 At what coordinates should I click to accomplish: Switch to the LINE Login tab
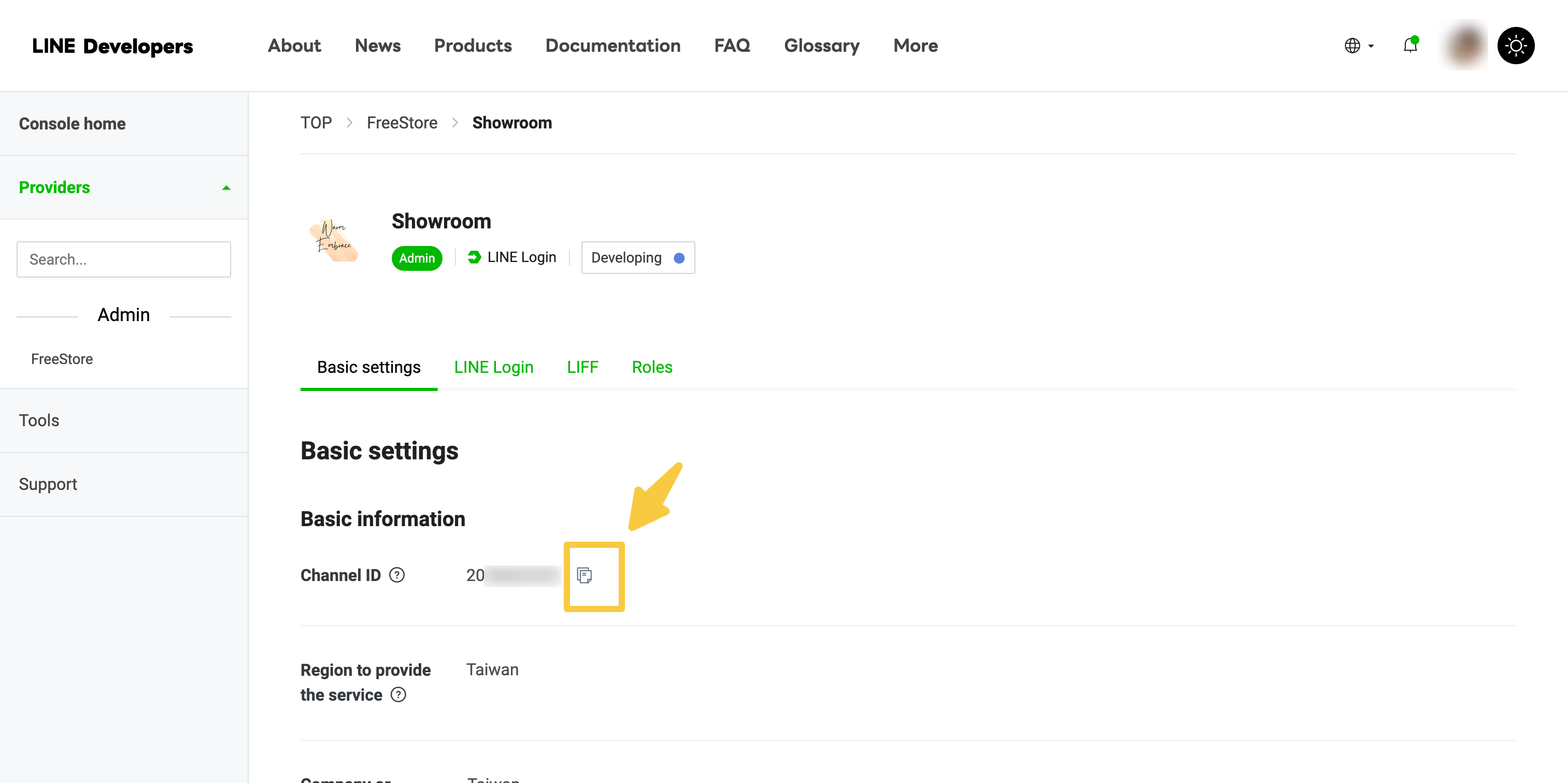[493, 368]
